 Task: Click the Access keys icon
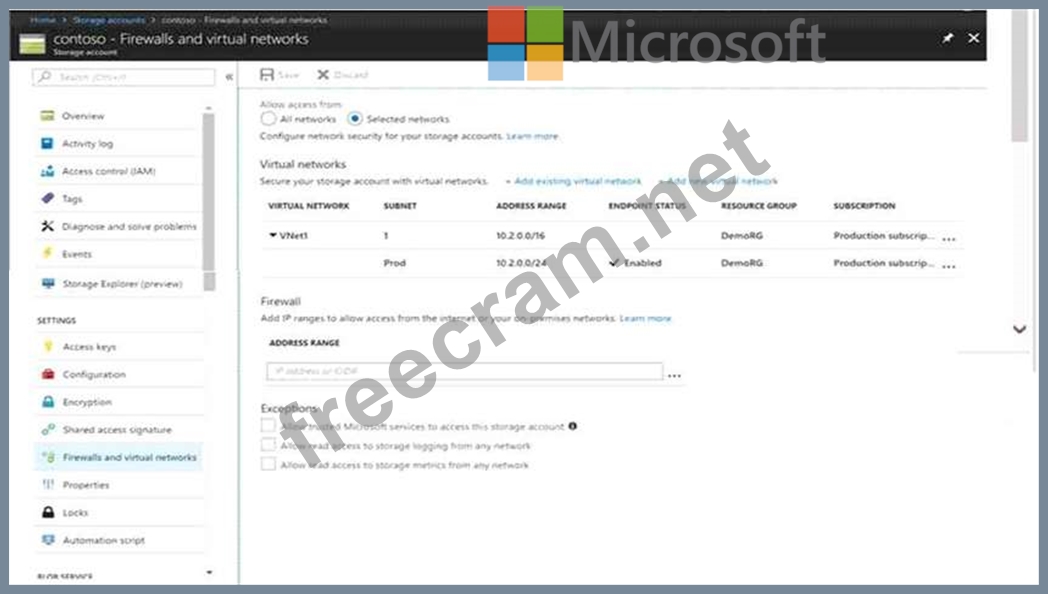pos(48,346)
